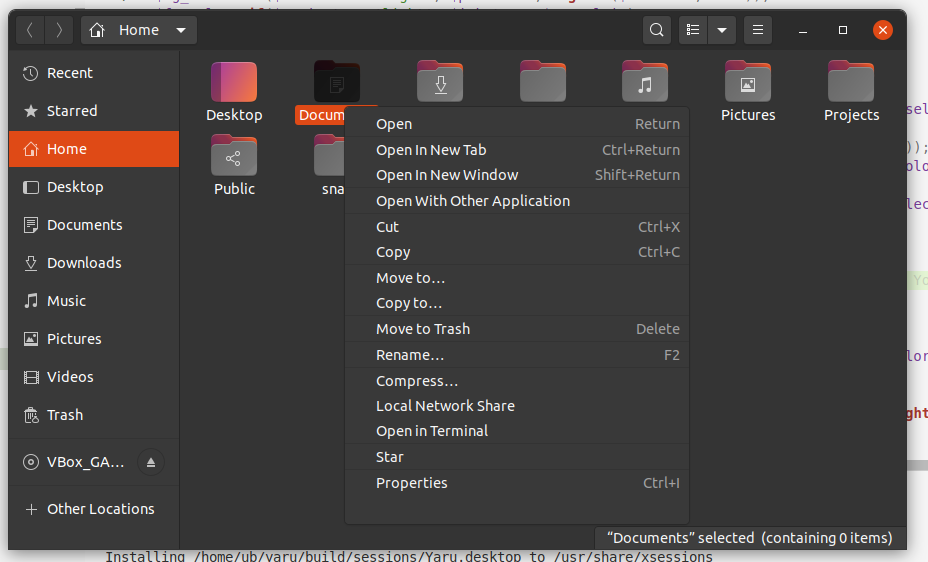
Task: Eject the VBox_GA disc
Action: (151, 462)
